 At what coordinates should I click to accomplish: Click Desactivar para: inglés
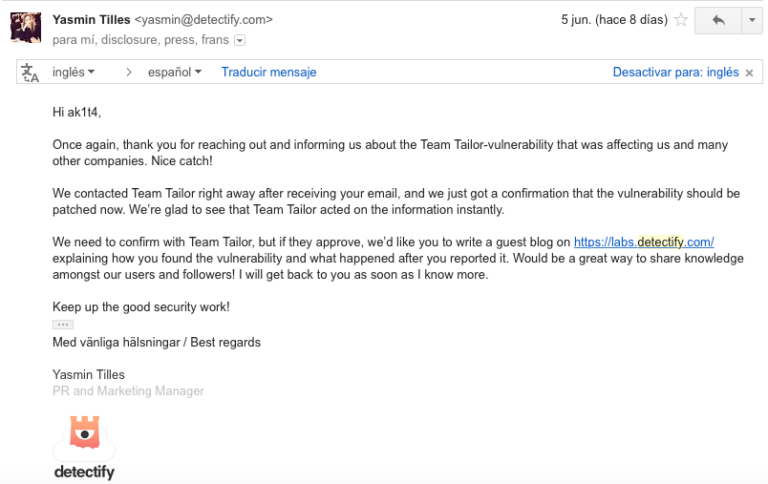click(675, 72)
